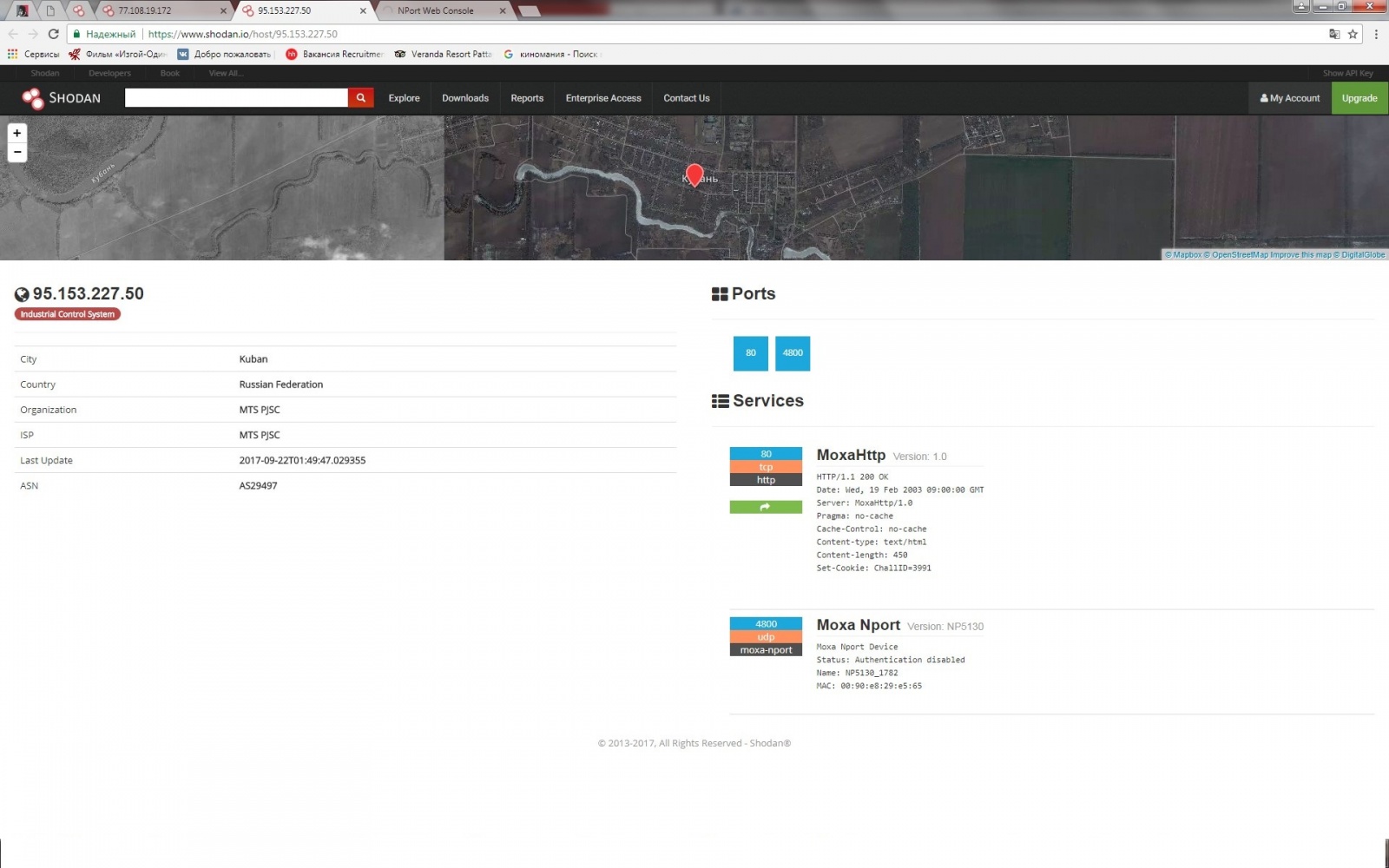The image size is (1389, 868).
Task: Click the Book link in top bar
Action: (x=170, y=74)
